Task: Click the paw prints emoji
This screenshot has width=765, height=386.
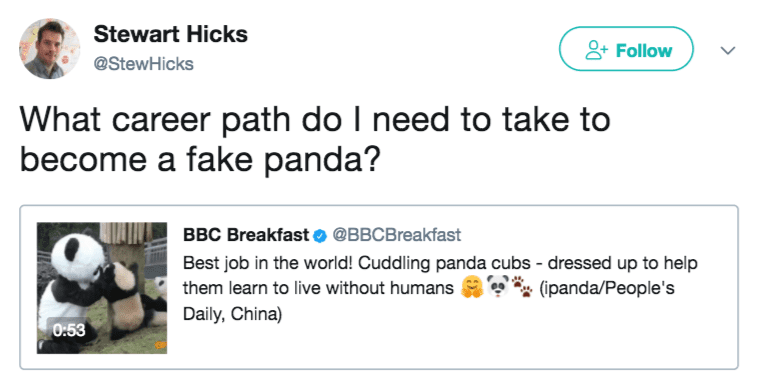Action: click(x=522, y=287)
